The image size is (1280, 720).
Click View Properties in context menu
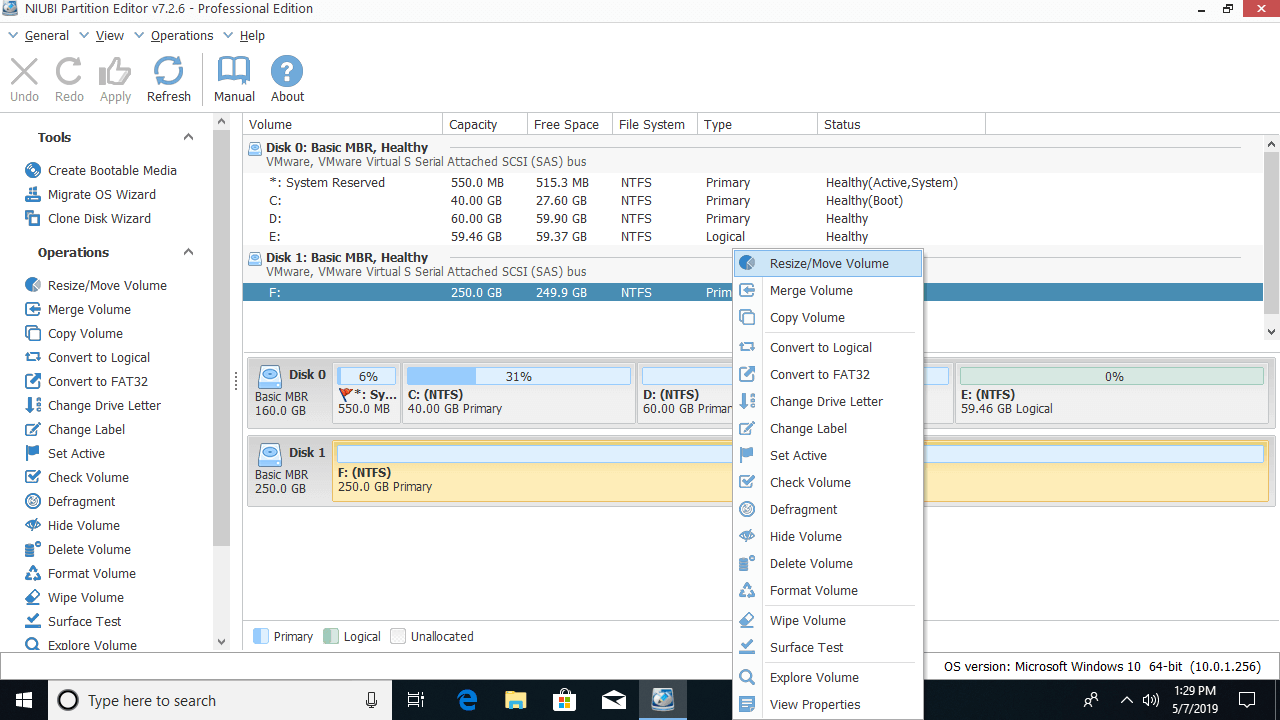coord(814,705)
